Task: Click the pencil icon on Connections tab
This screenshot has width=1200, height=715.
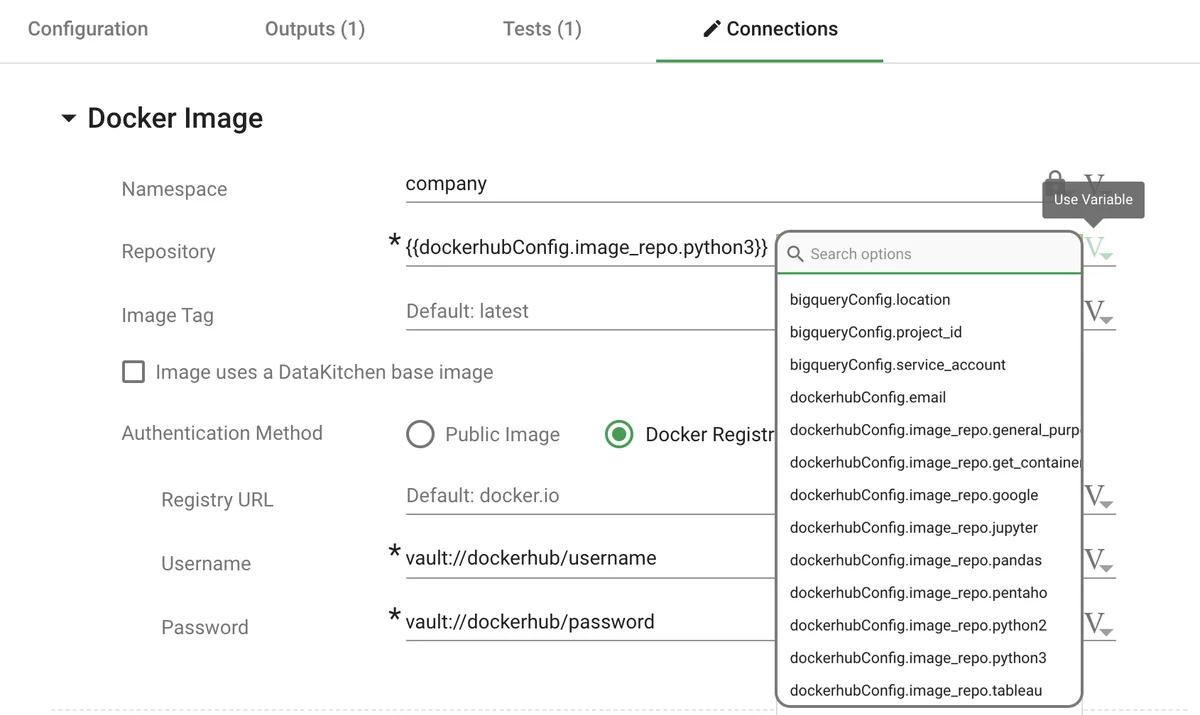Action: pyautogui.click(x=711, y=29)
